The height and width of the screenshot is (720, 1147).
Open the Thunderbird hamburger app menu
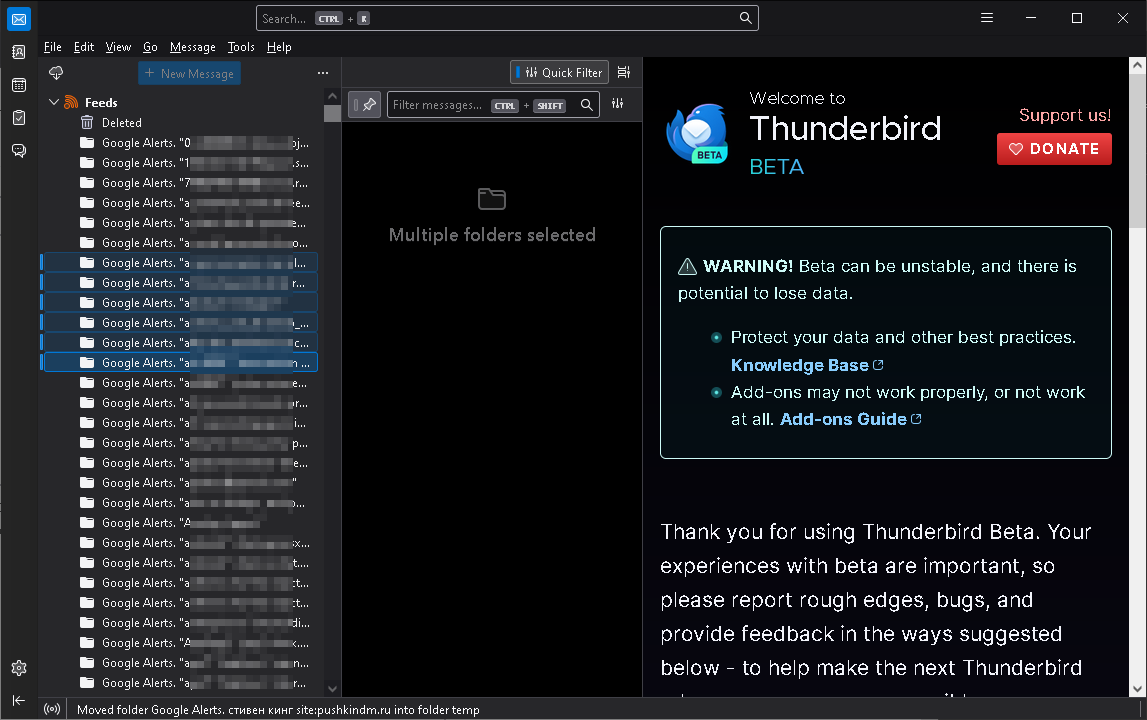(x=987, y=18)
